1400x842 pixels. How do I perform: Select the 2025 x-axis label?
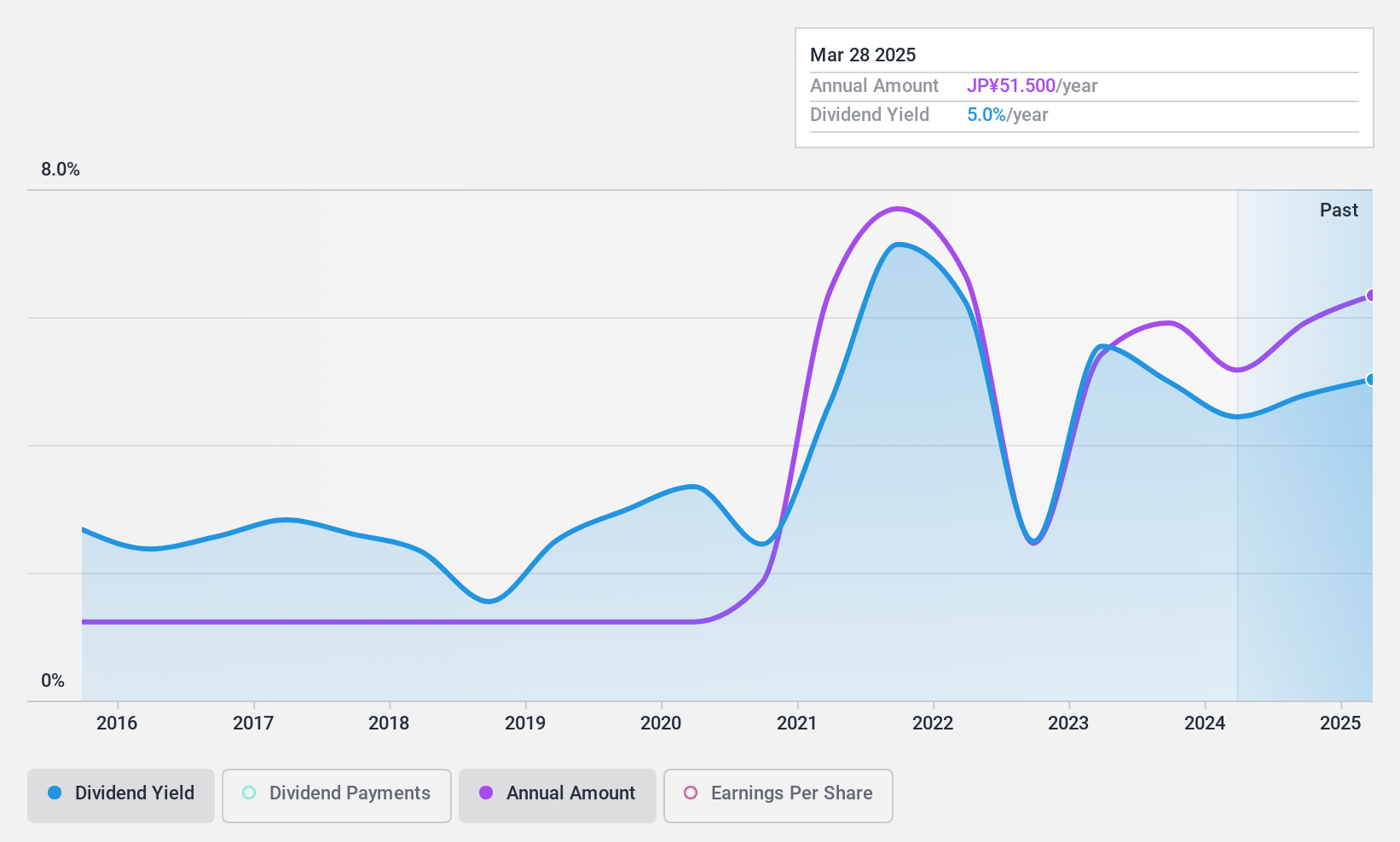1341,724
